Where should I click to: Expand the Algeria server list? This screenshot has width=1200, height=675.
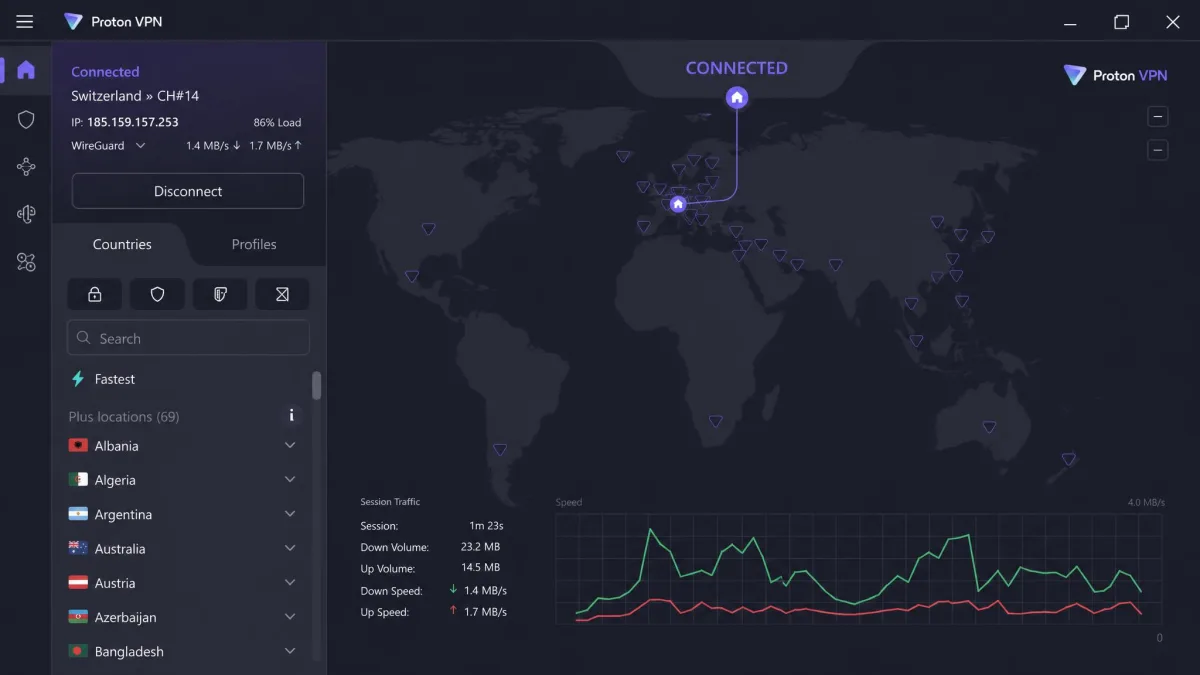point(290,480)
